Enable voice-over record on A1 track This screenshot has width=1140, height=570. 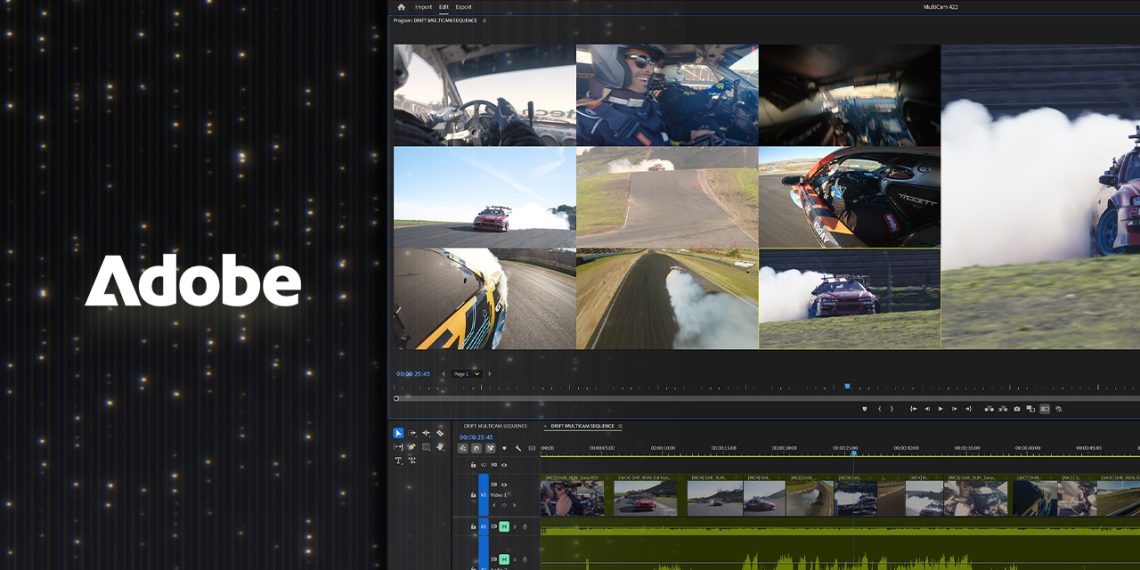[x=525, y=526]
